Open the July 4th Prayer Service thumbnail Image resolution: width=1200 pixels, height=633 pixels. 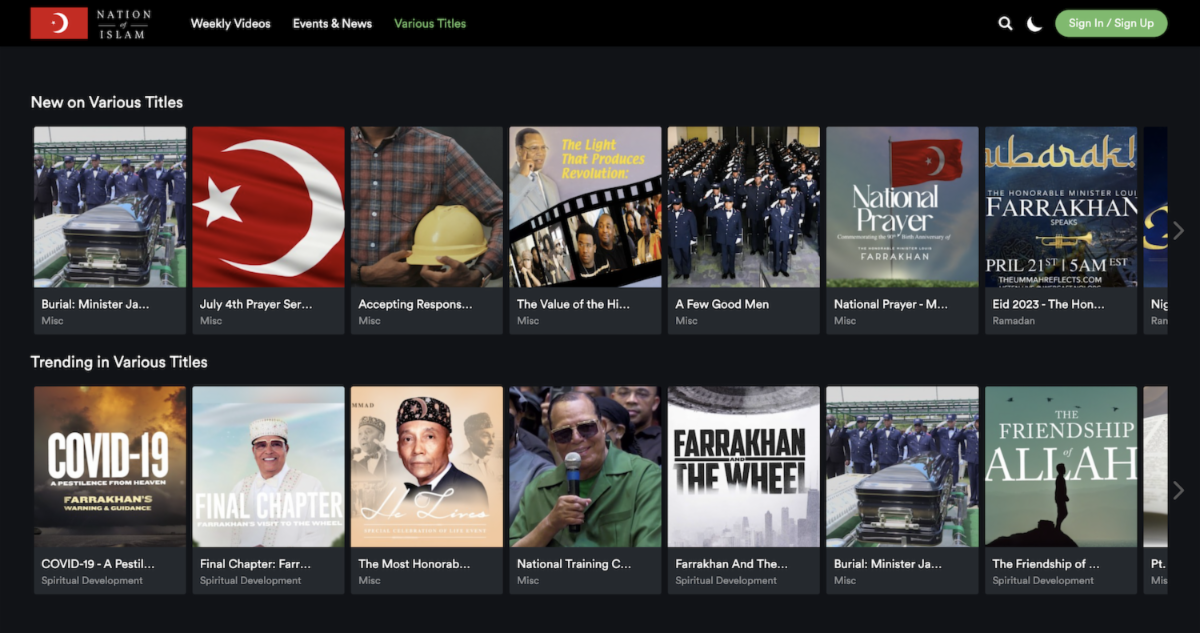268,207
